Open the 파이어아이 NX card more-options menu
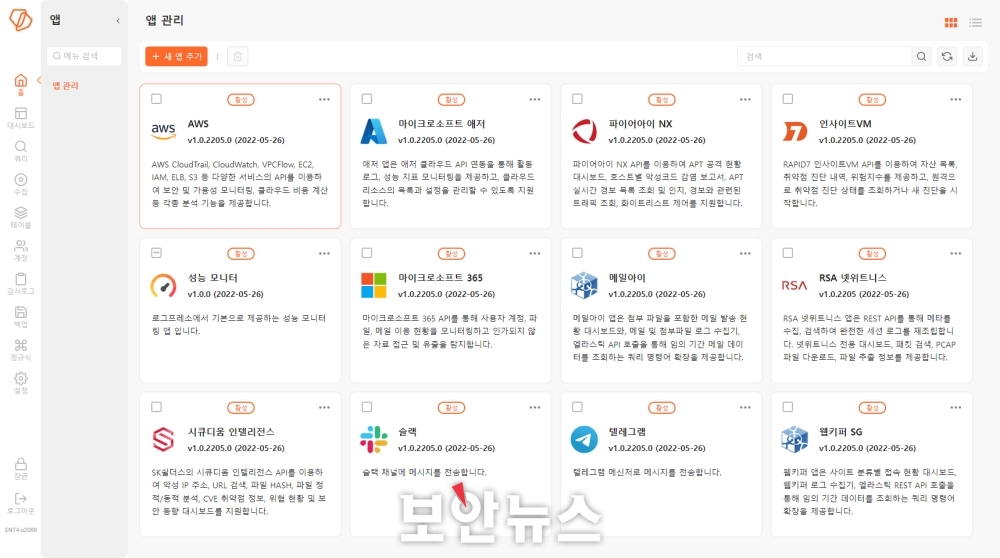Image resolution: width=1000 pixels, height=558 pixels. click(746, 99)
